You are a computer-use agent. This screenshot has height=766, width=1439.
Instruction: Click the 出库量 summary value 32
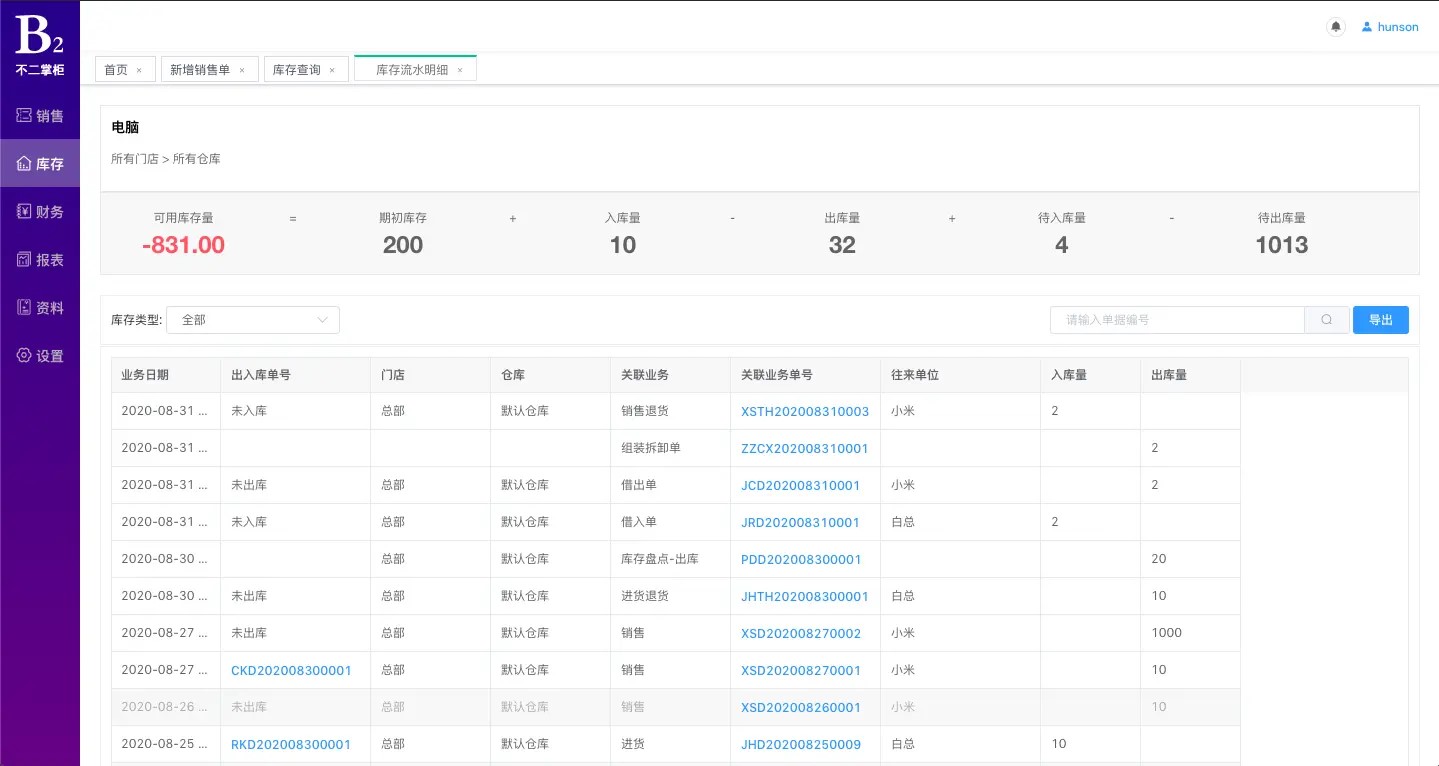(x=842, y=245)
